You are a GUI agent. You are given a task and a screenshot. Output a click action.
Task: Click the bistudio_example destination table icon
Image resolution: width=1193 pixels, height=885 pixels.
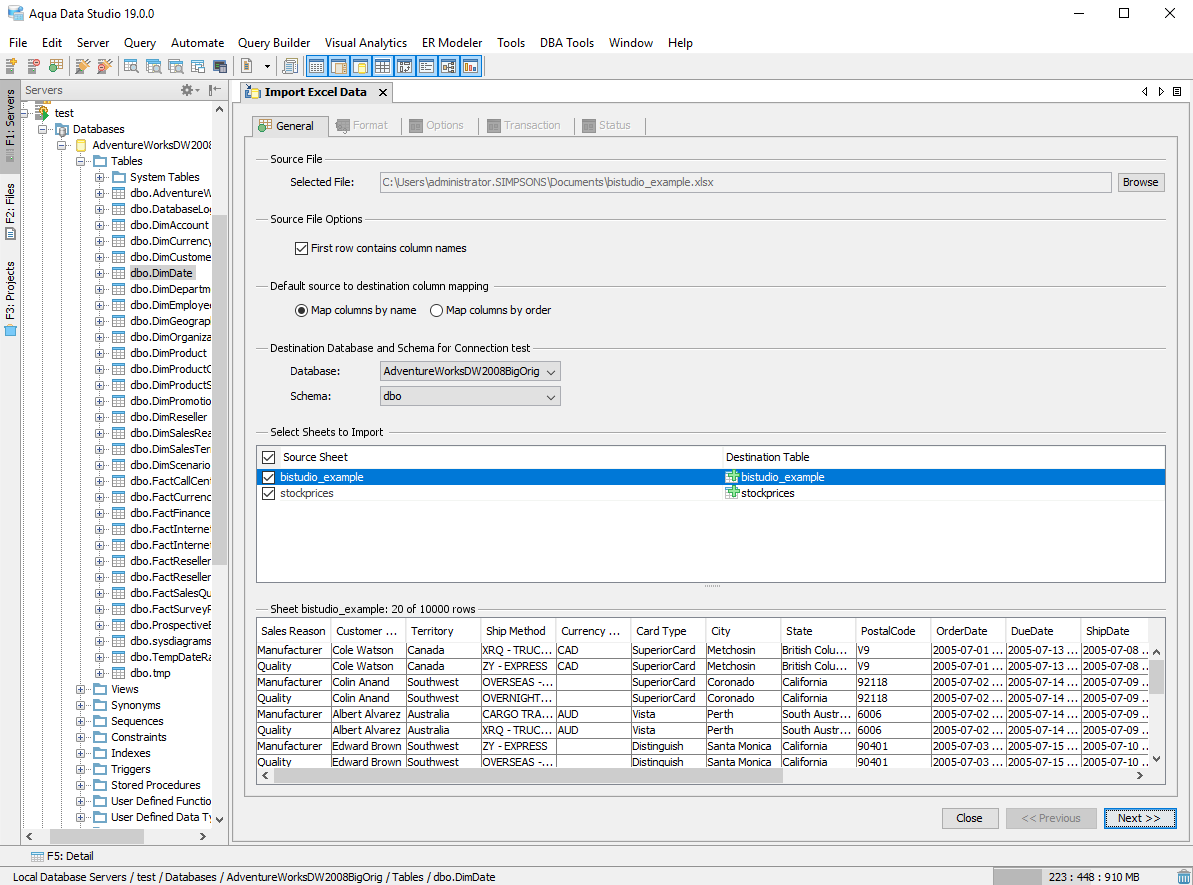(x=732, y=477)
